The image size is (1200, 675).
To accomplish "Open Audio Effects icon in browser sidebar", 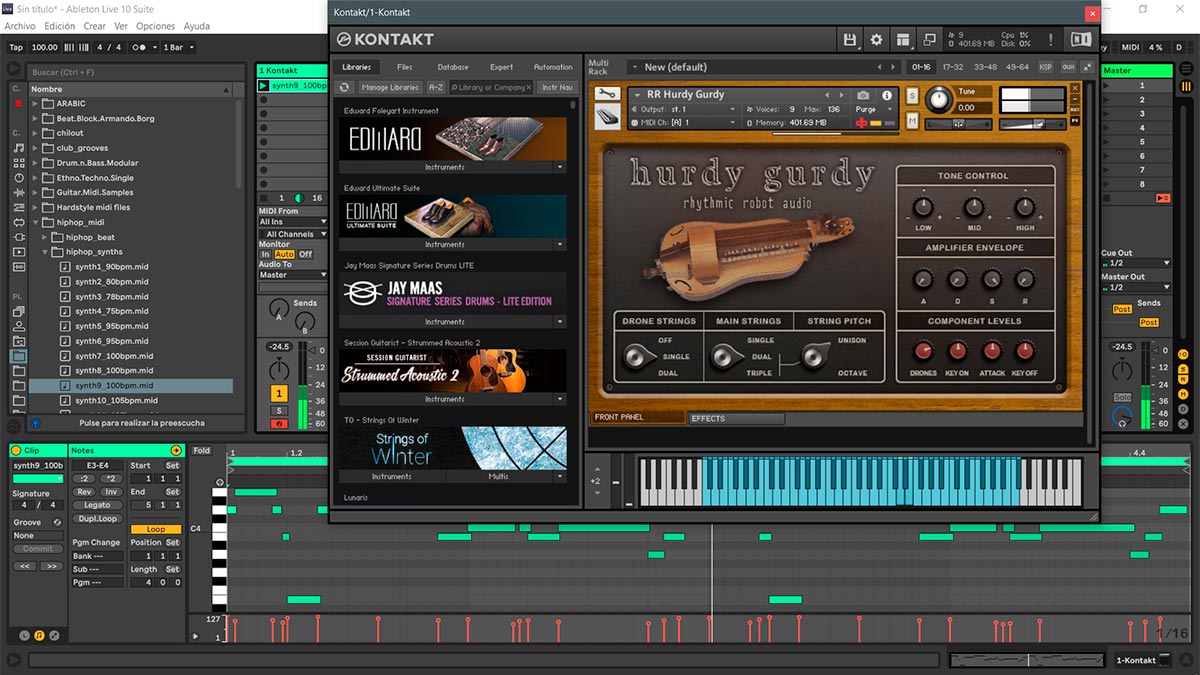I will 18,192.
